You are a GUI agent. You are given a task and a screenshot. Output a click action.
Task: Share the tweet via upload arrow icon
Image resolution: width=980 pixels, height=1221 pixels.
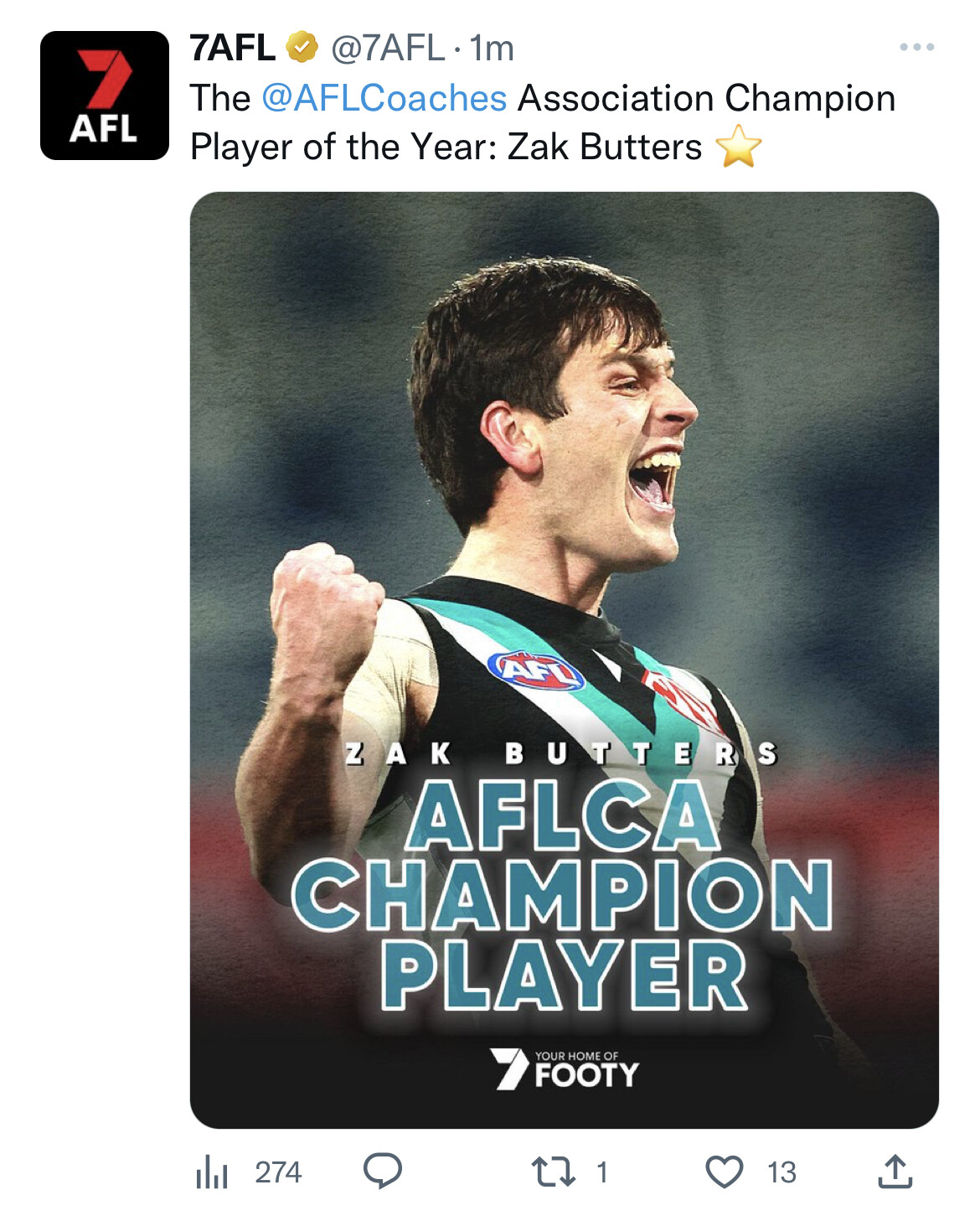pos(895,1172)
